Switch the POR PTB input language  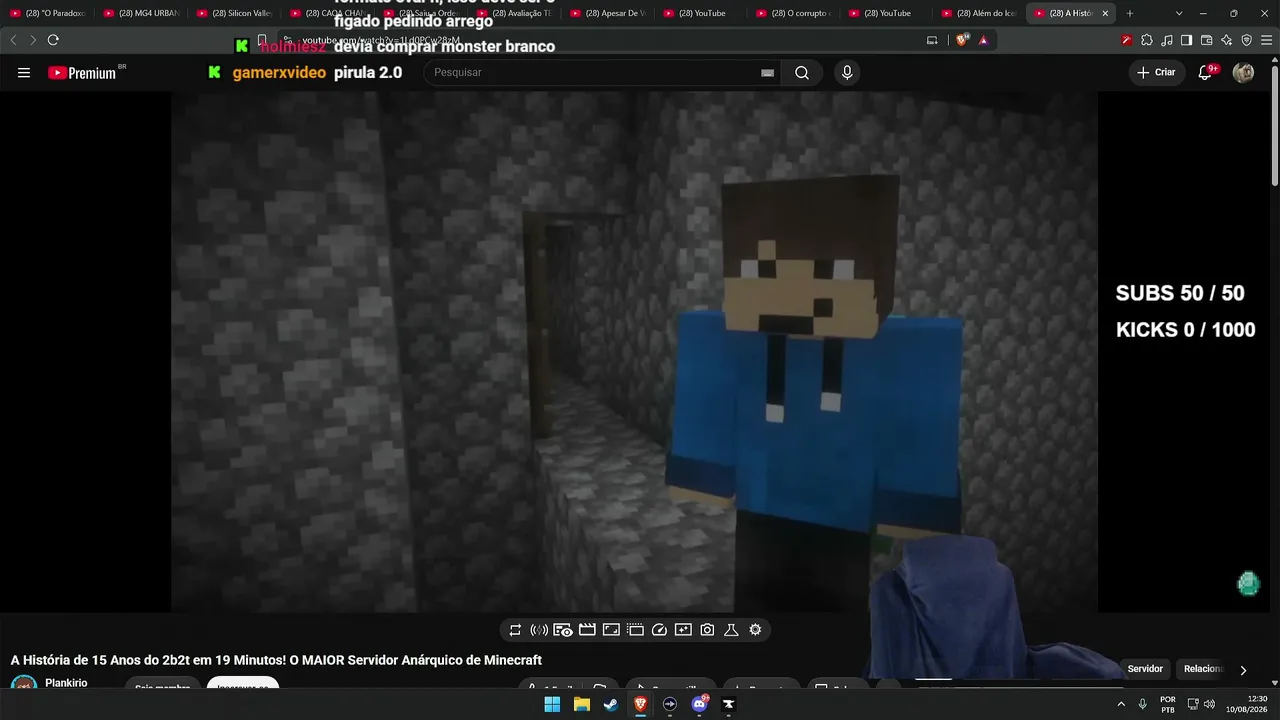pyautogui.click(x=1167, y=704)
